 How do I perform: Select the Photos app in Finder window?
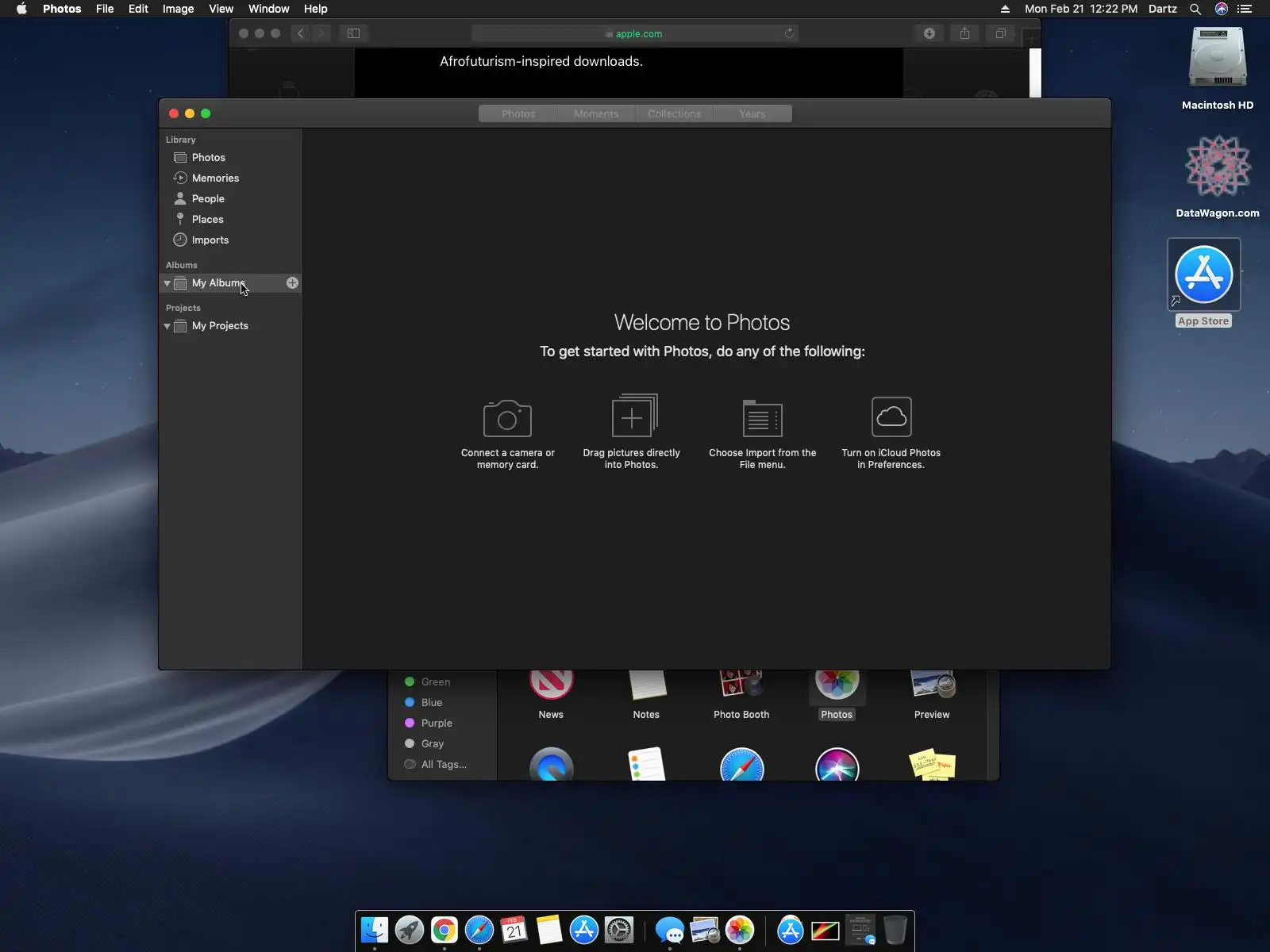[x=837, y=695]
